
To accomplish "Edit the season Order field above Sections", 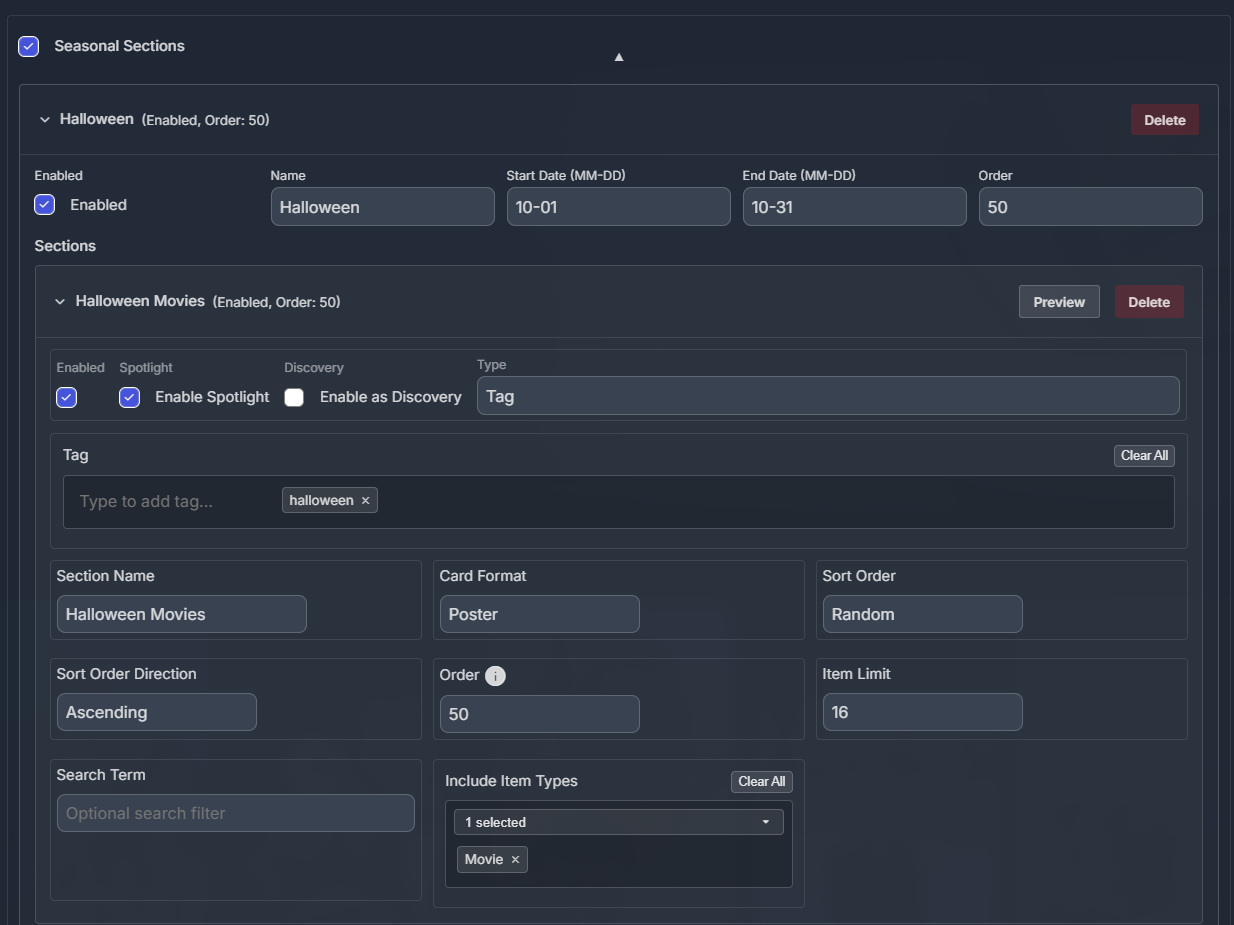I will [x=1091, y=207].
